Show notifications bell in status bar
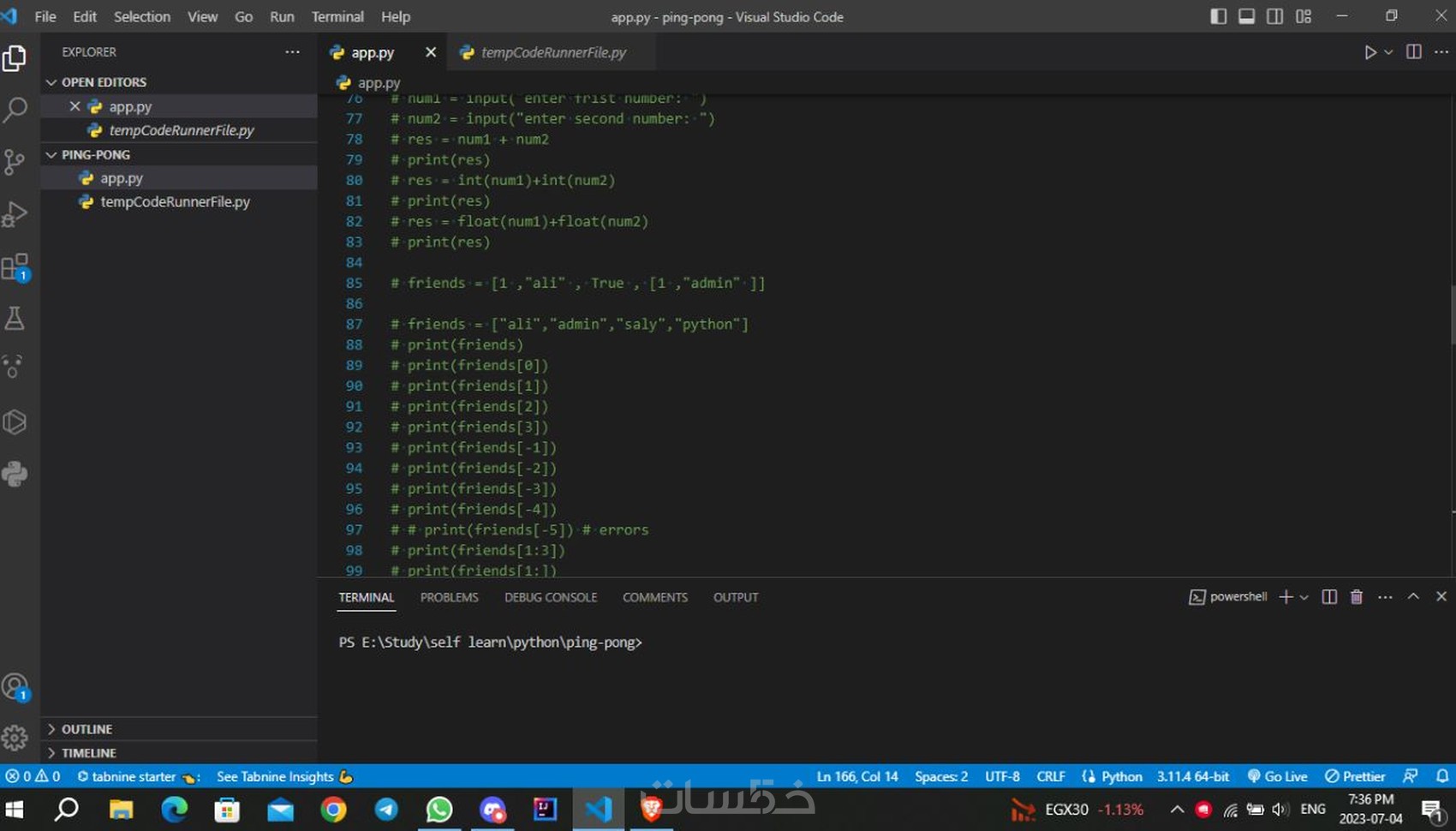 coord(1442,776)
